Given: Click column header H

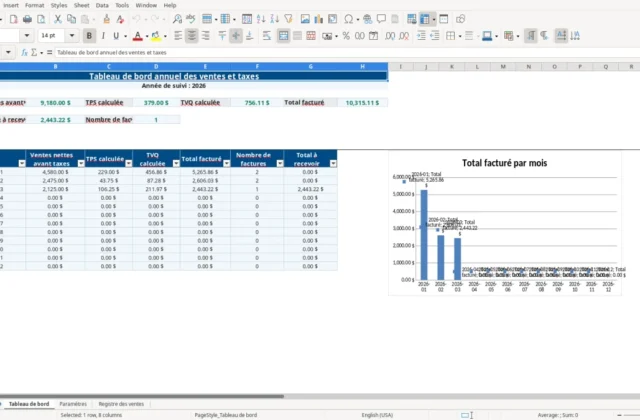Looking at the screenshot, I should [362, 66].
